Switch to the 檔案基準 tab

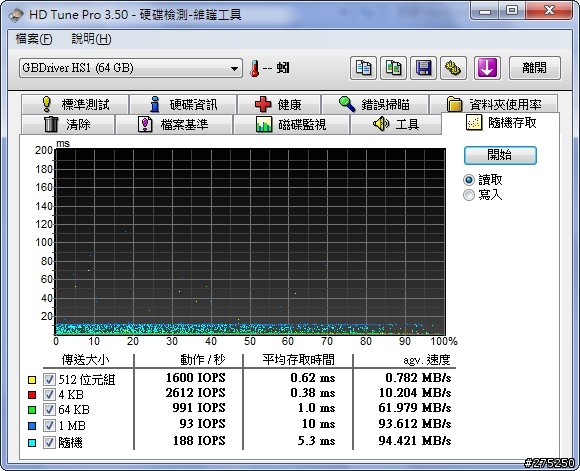coord(174,124)
